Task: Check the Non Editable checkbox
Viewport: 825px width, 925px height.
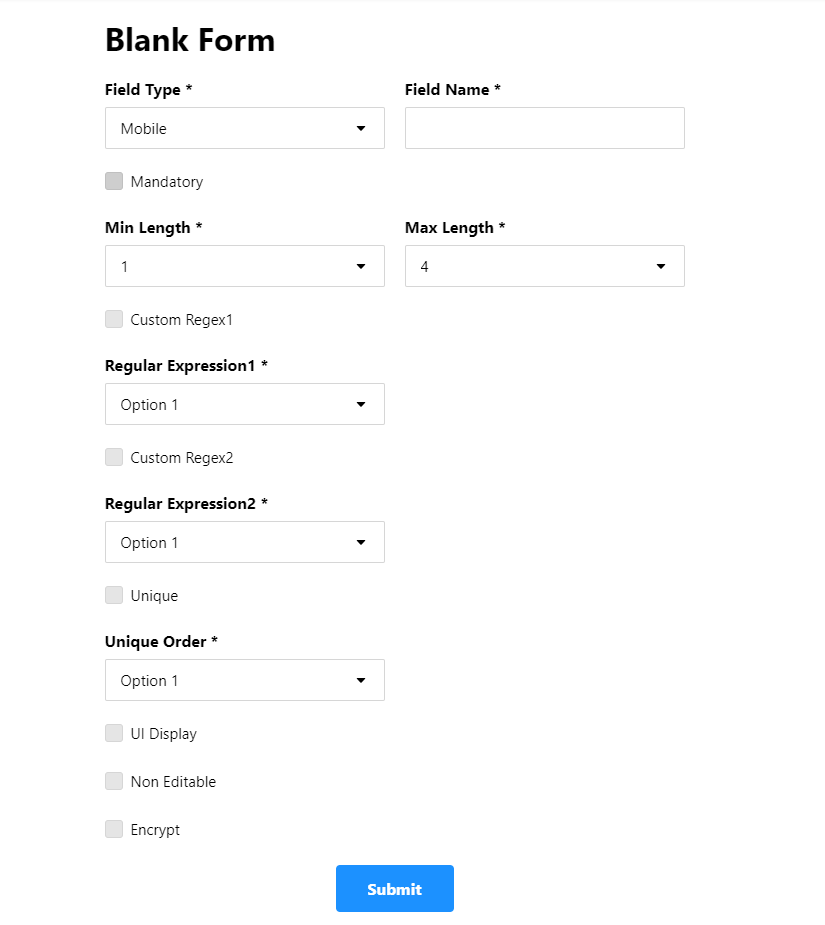Action: coord(114,781)
